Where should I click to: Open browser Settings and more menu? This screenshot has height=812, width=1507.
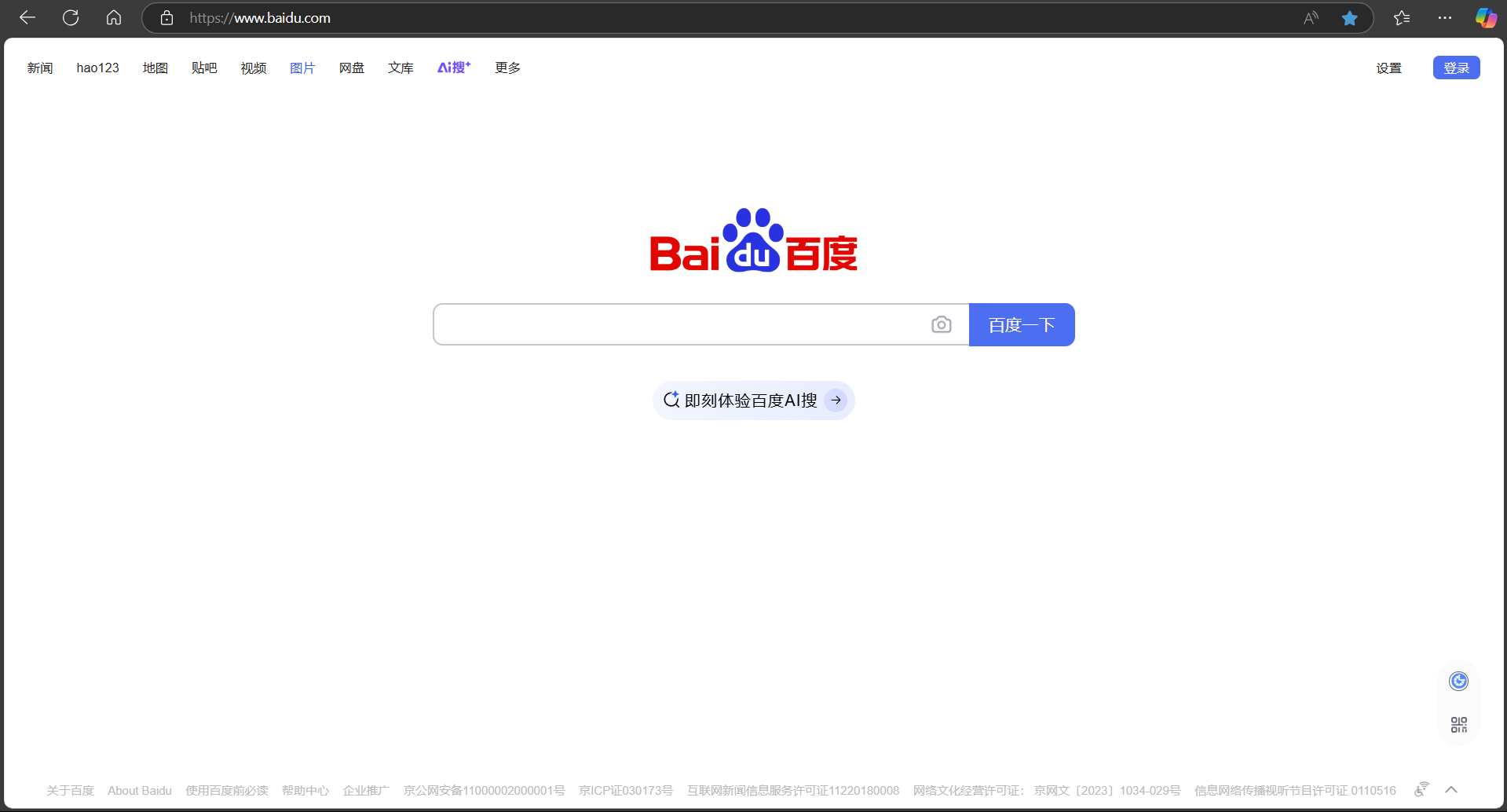1444,18
